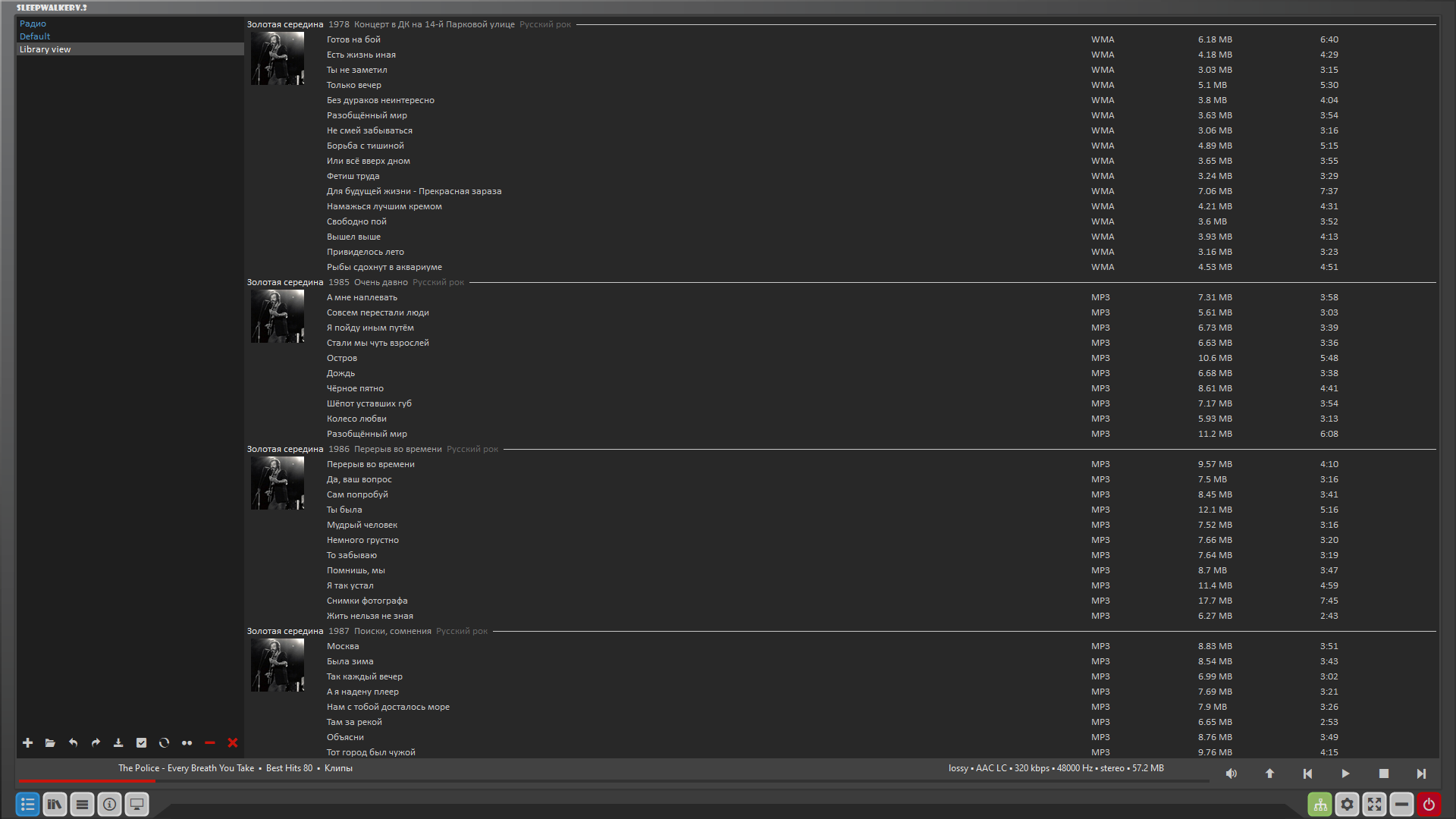Open settings via the gear button
Screen dimensions: 1456x819
coord(1348,805)
